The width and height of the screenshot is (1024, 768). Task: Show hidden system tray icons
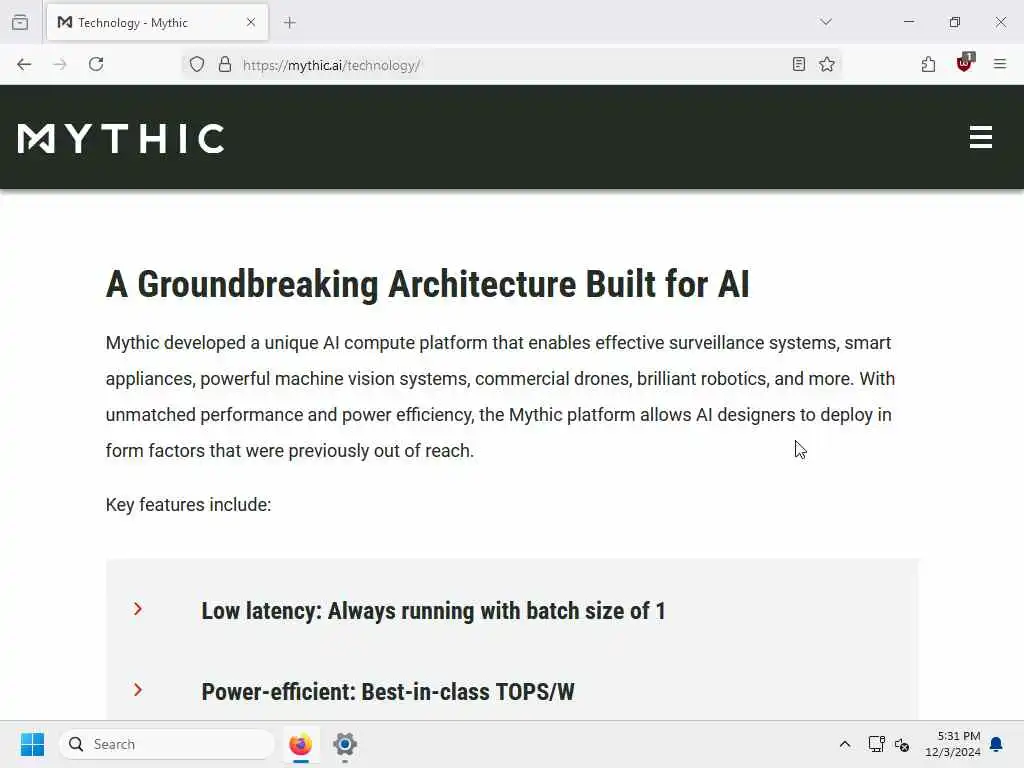(x=844, y=744)
